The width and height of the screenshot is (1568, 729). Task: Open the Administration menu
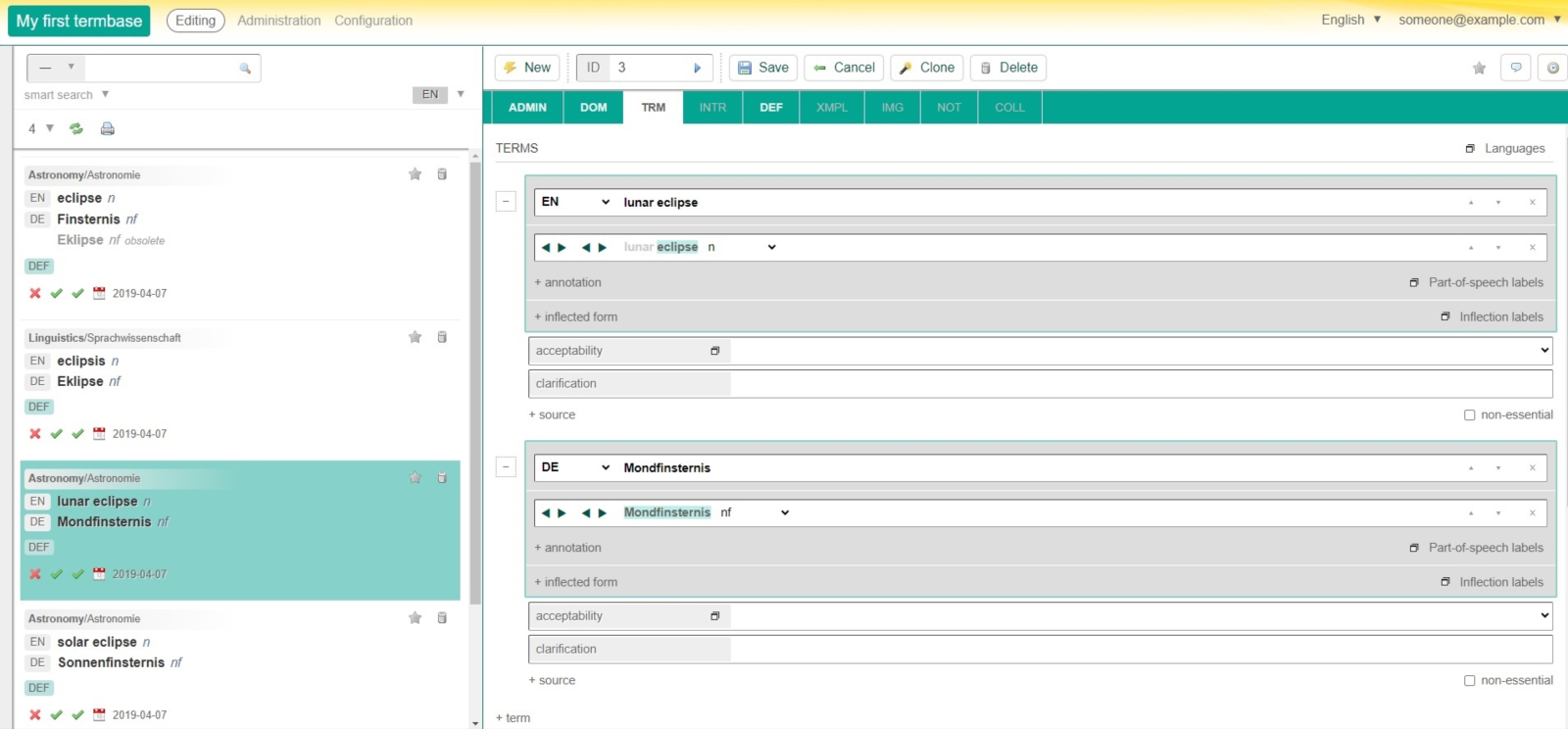click(278, 21)
